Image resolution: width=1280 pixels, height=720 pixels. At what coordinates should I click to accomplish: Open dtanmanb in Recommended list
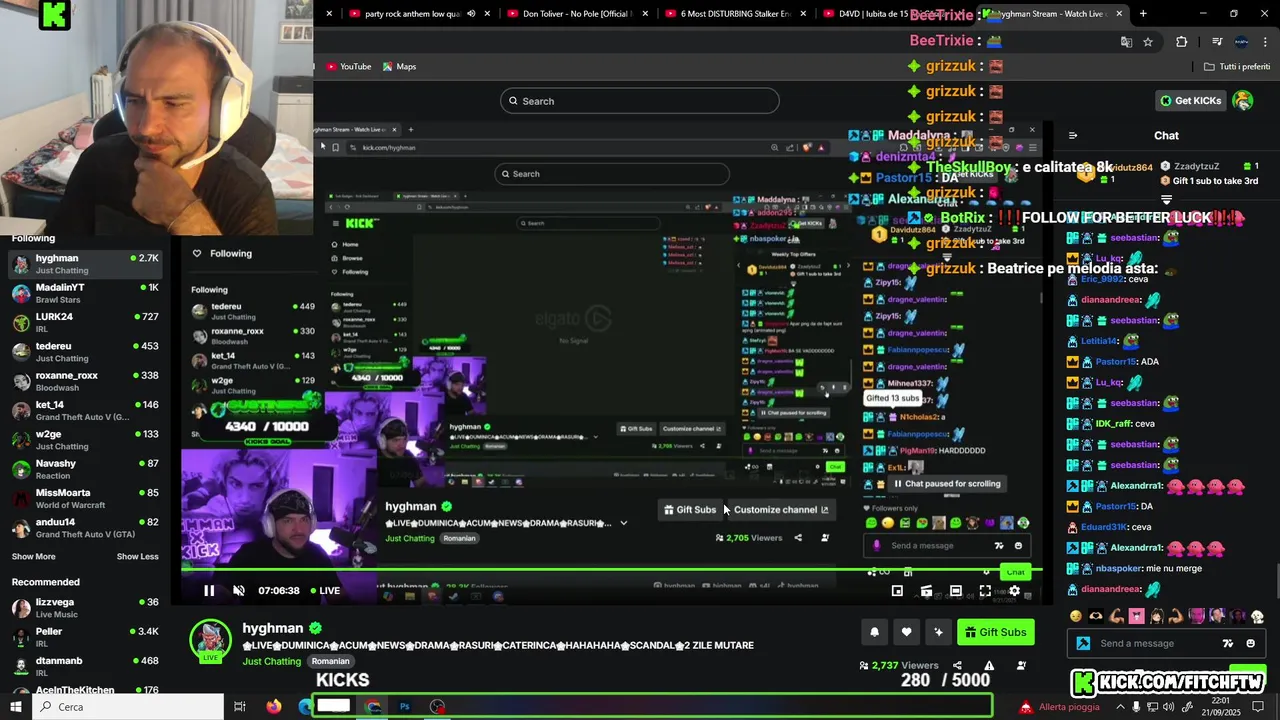point(85,666)
